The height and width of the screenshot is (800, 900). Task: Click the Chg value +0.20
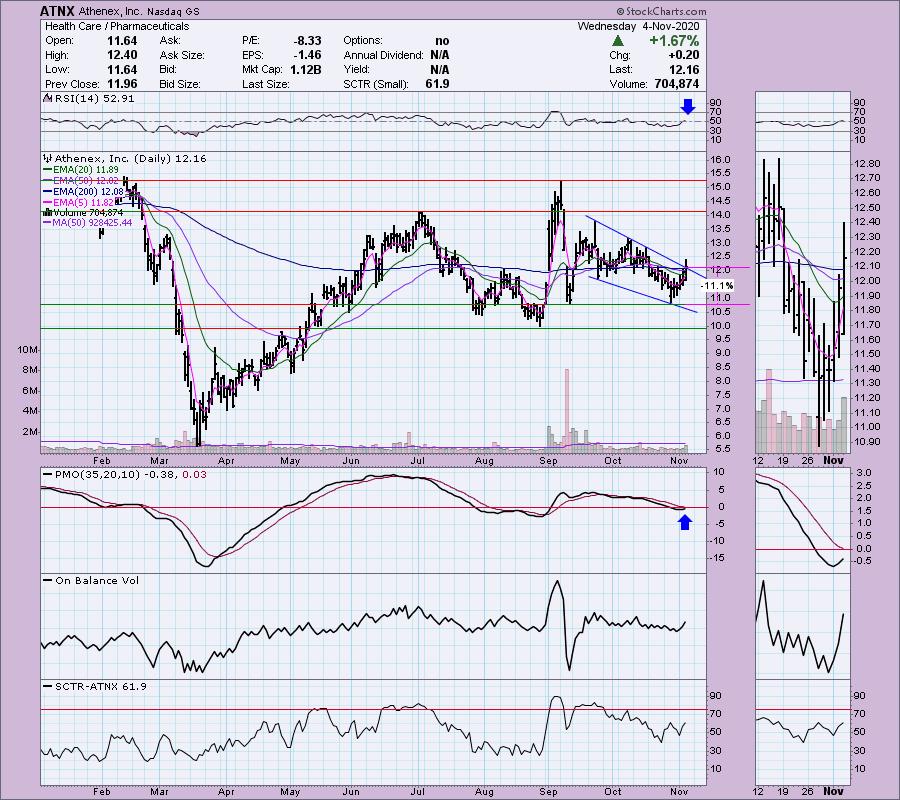684,55
